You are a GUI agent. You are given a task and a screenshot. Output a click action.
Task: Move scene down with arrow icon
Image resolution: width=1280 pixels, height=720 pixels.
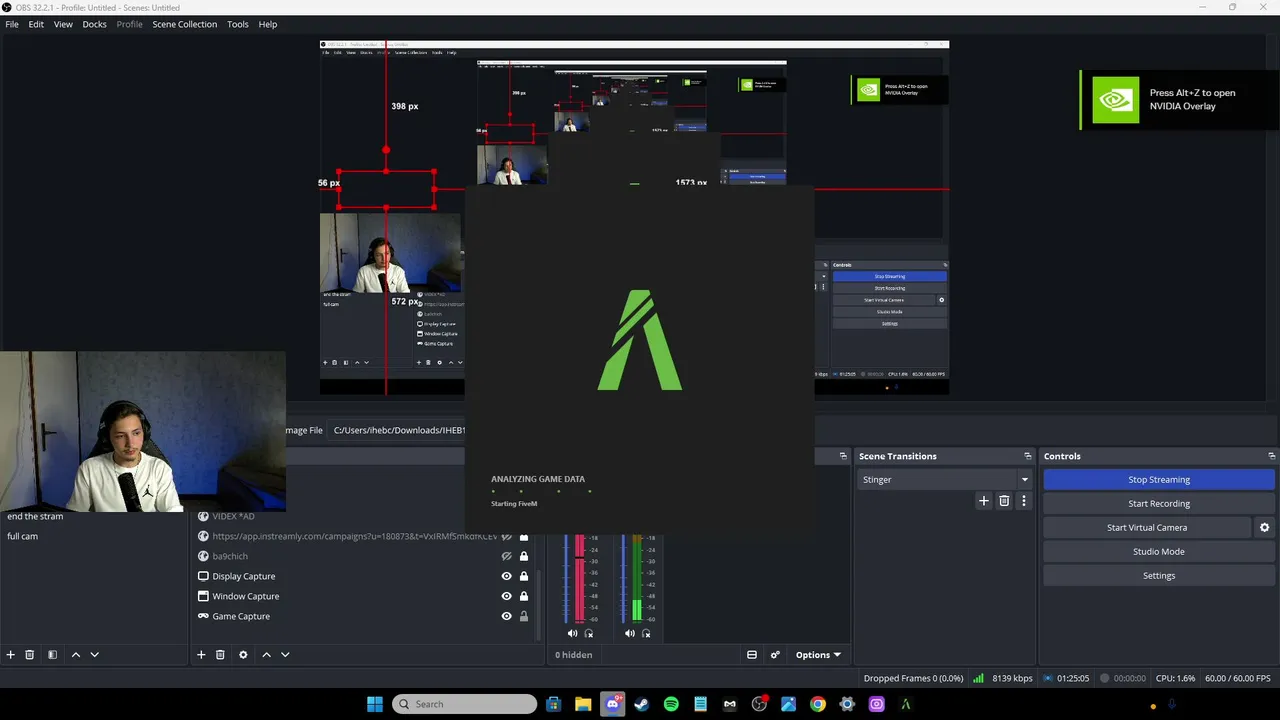coord(95,655)
